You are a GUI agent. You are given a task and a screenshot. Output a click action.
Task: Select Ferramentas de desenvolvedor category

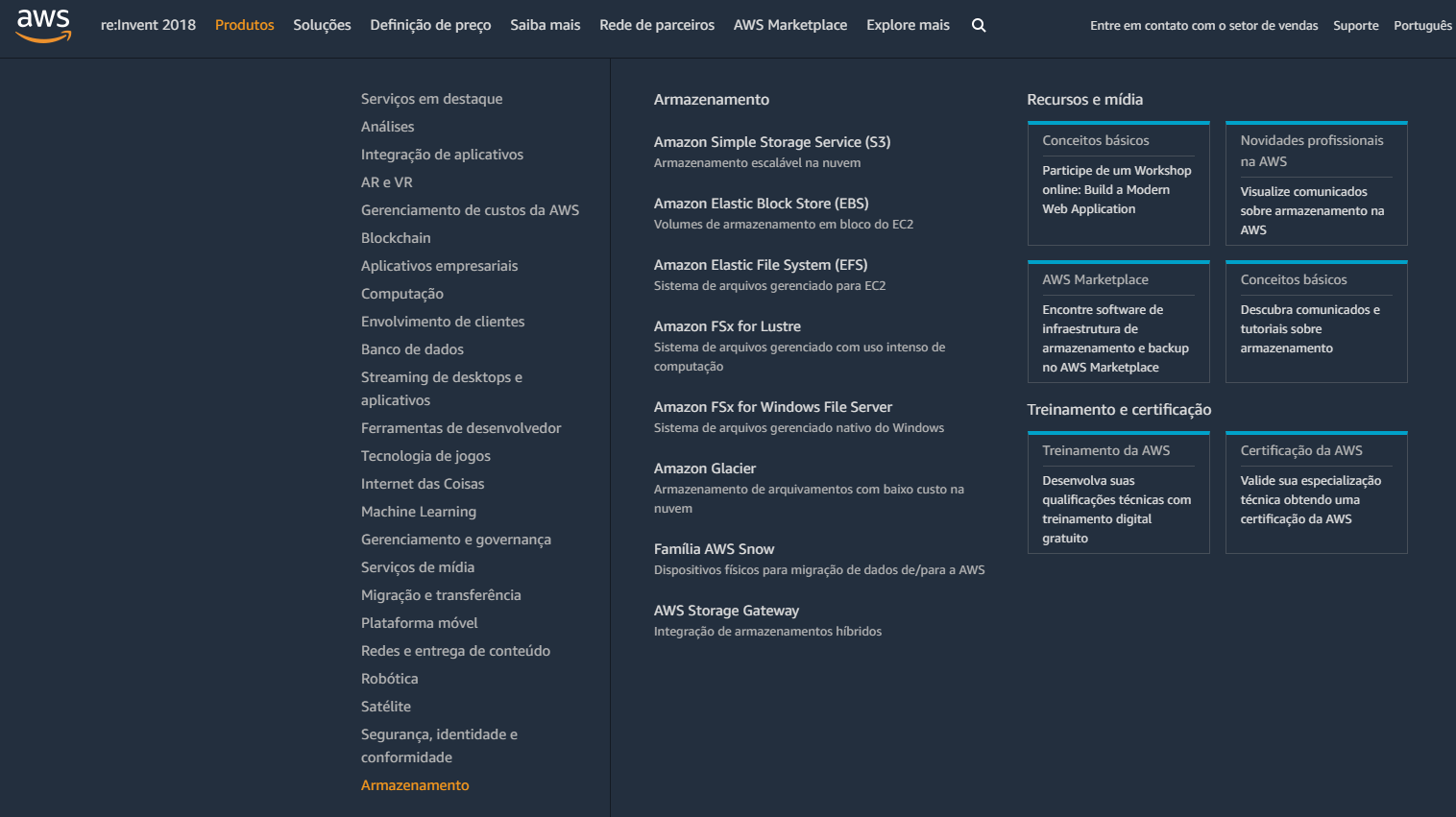click(x=461, y=428)
